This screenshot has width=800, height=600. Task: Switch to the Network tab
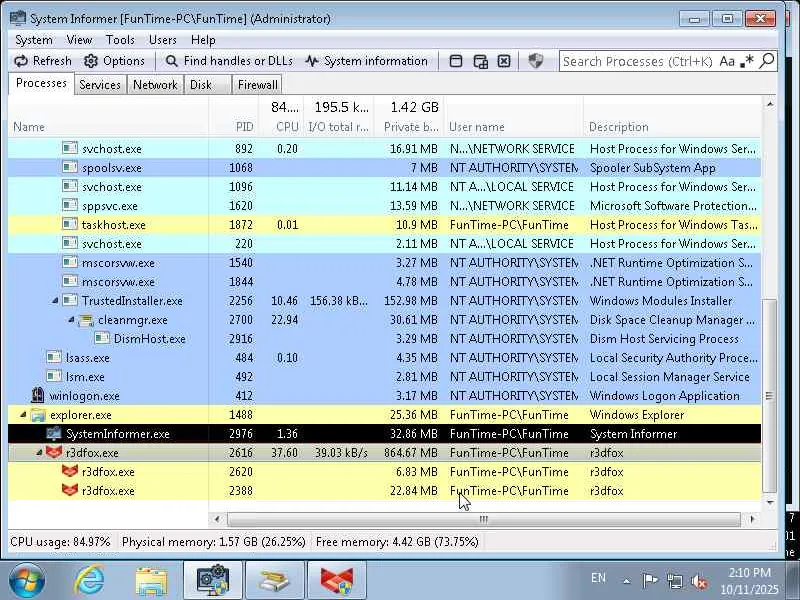[155, 85]
